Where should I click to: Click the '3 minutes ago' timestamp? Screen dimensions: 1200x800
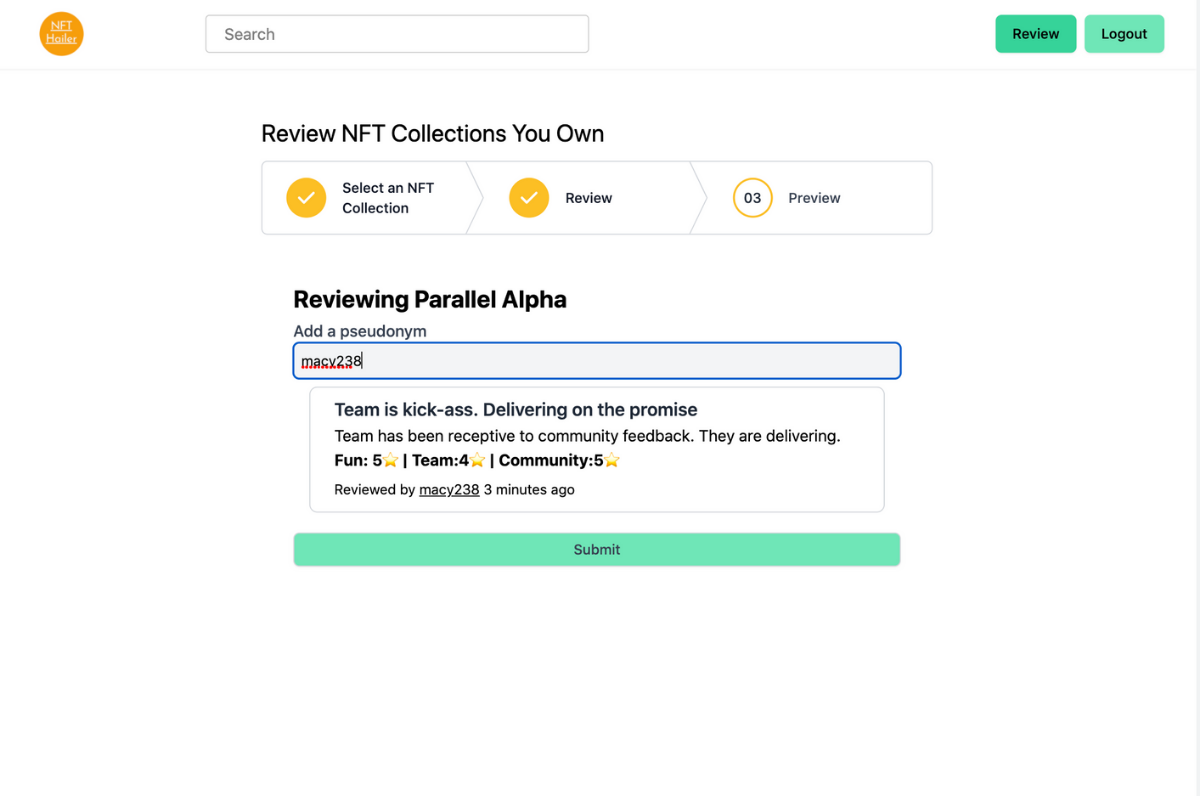coord(529,490)
